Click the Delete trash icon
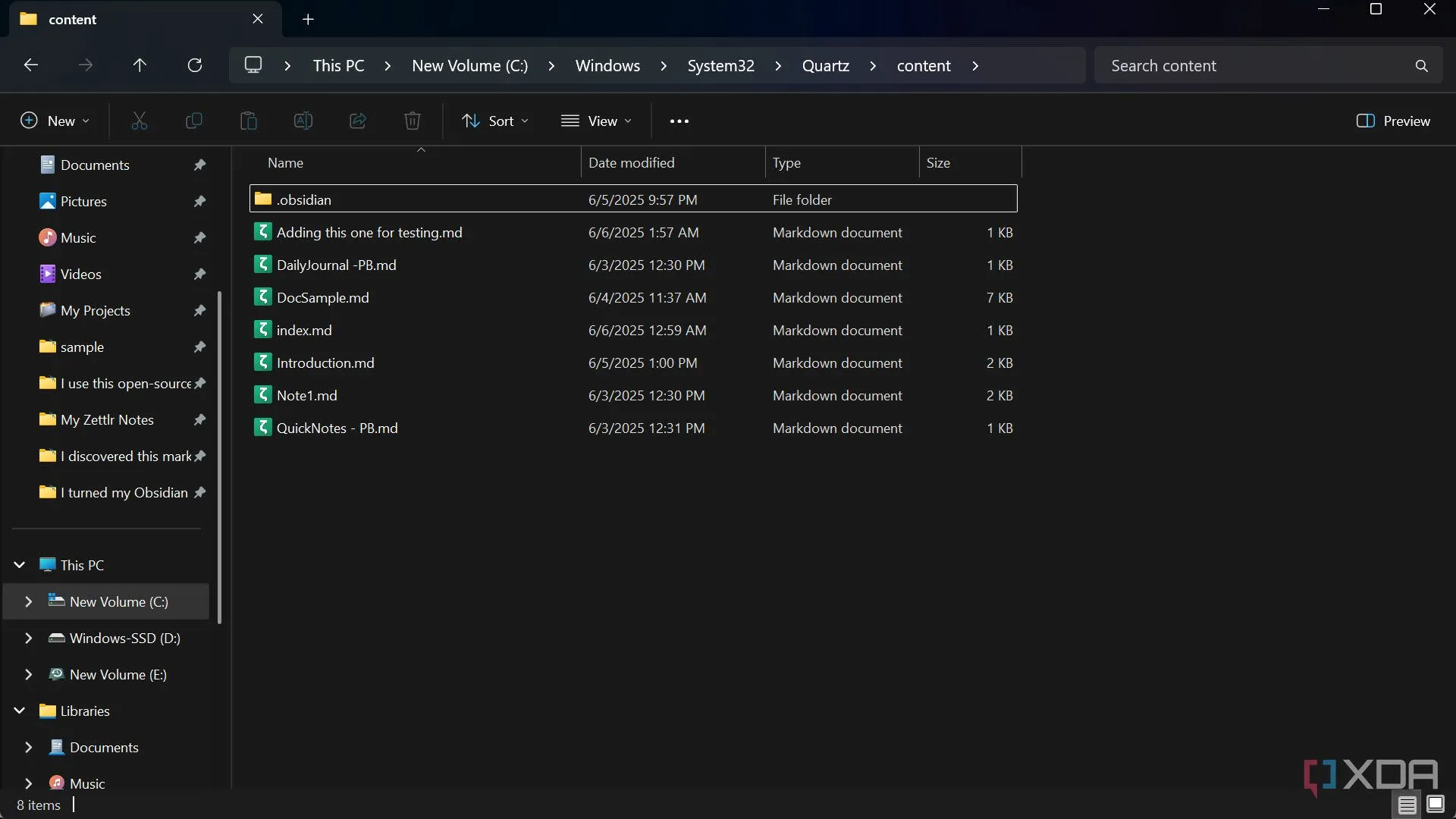Image resolution: width=1456 pixels, height=819 pixels. [412, 121]
